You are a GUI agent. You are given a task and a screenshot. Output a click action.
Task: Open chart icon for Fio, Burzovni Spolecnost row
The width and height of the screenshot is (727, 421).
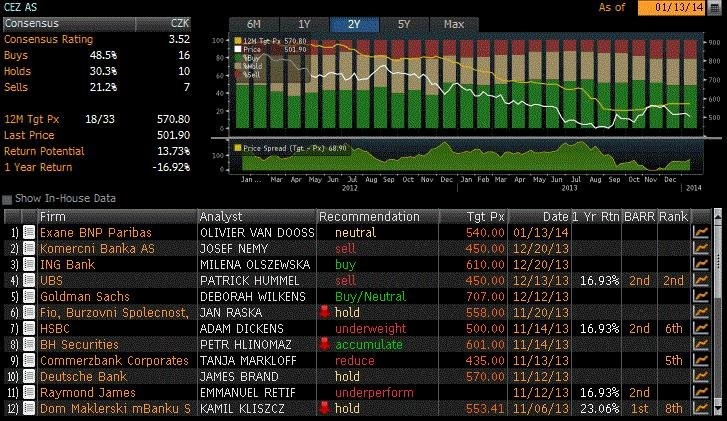701,313
